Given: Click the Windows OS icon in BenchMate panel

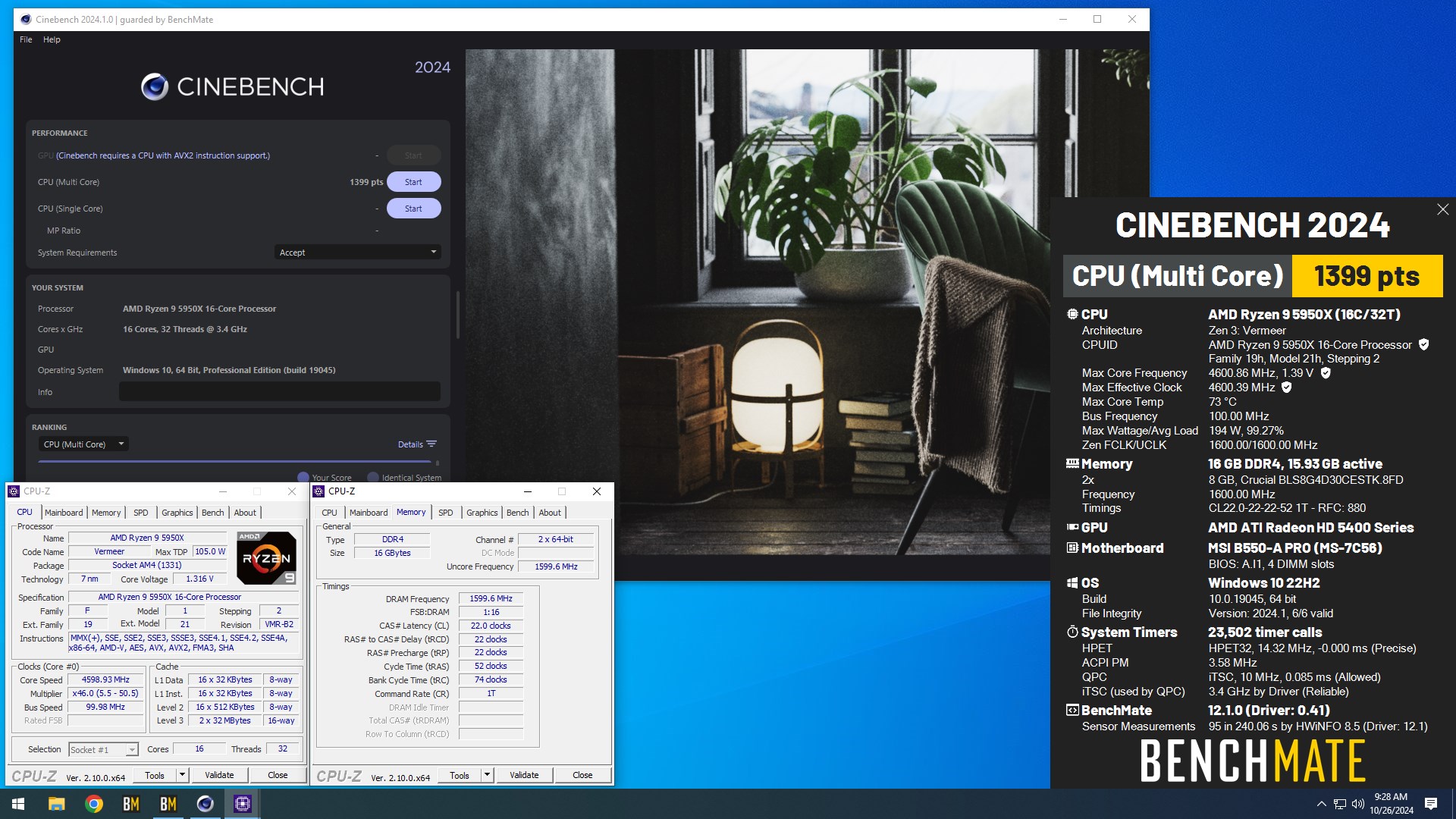Looking at the screenshot, I should [x=1072, y=582].
